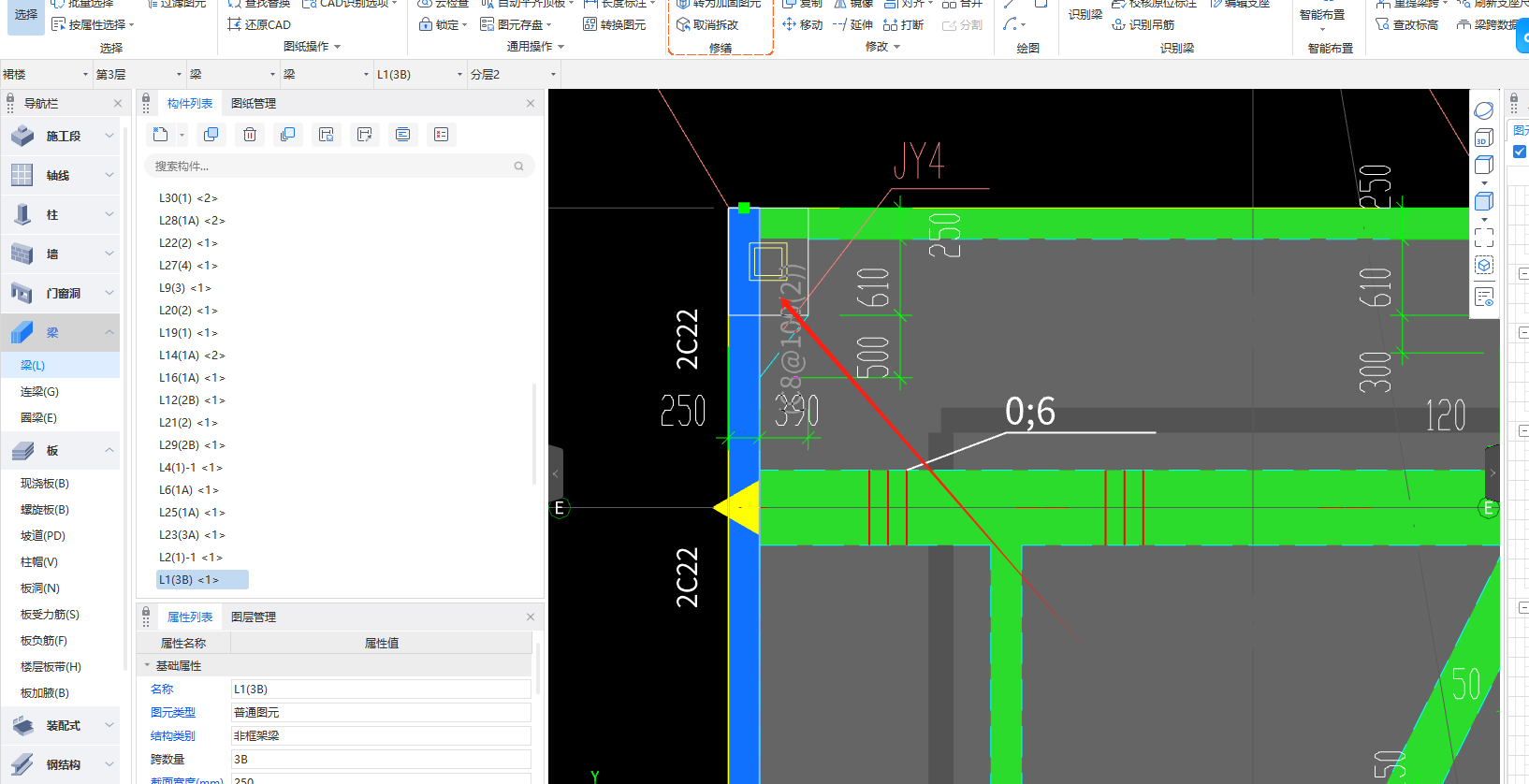The image size is (1529, 784).
Task: Expand the 柱 navigation category
Action: [x=60, y=215]
